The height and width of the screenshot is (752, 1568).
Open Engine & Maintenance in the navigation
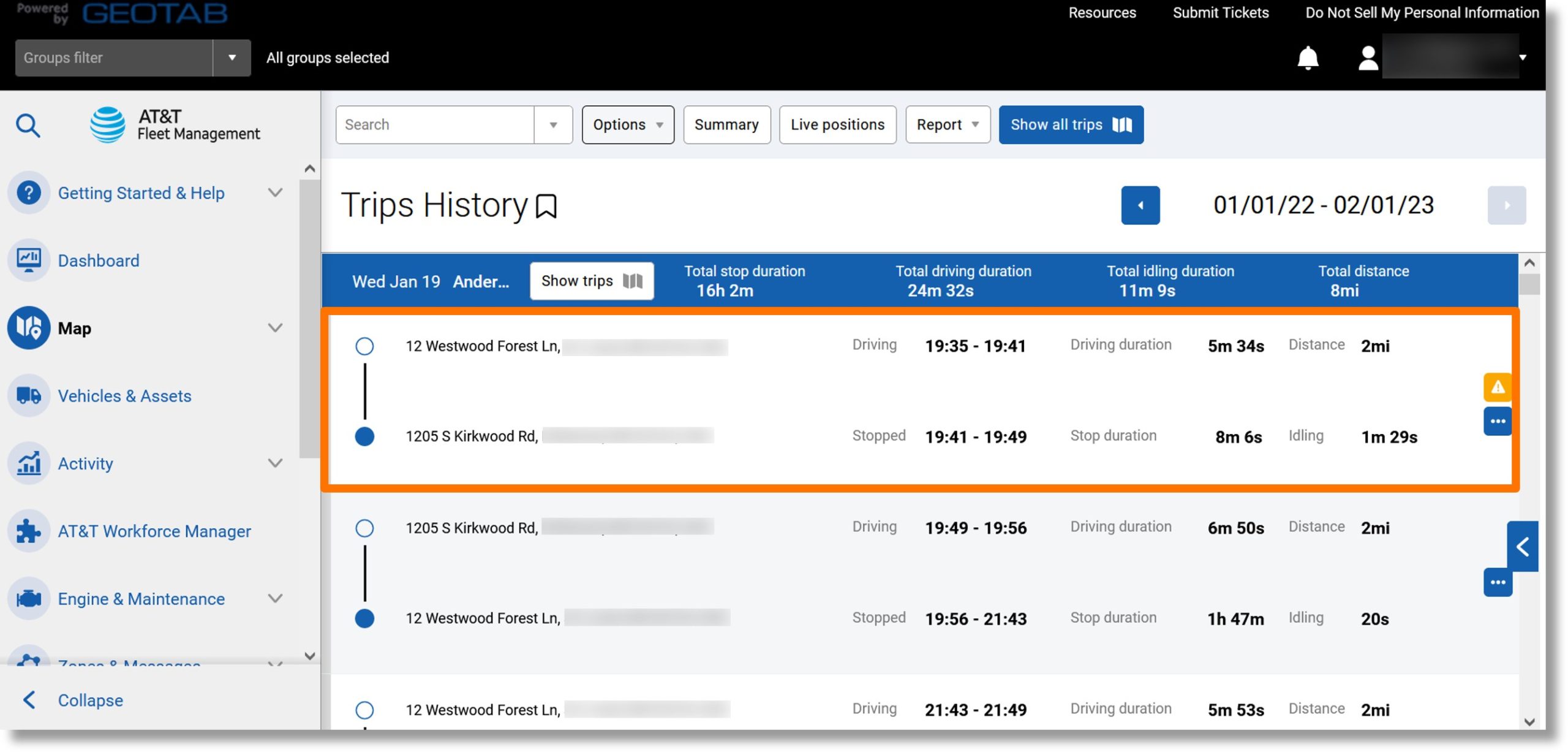coord(141,599)
